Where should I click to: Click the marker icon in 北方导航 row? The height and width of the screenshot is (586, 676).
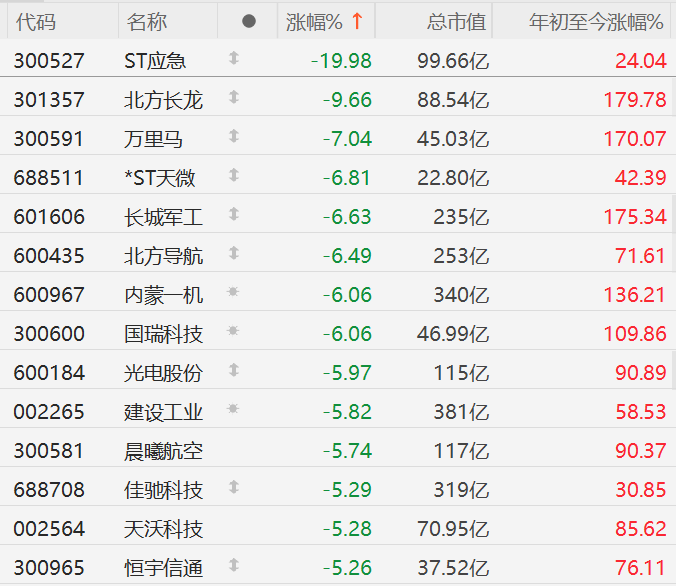point(234,253)
